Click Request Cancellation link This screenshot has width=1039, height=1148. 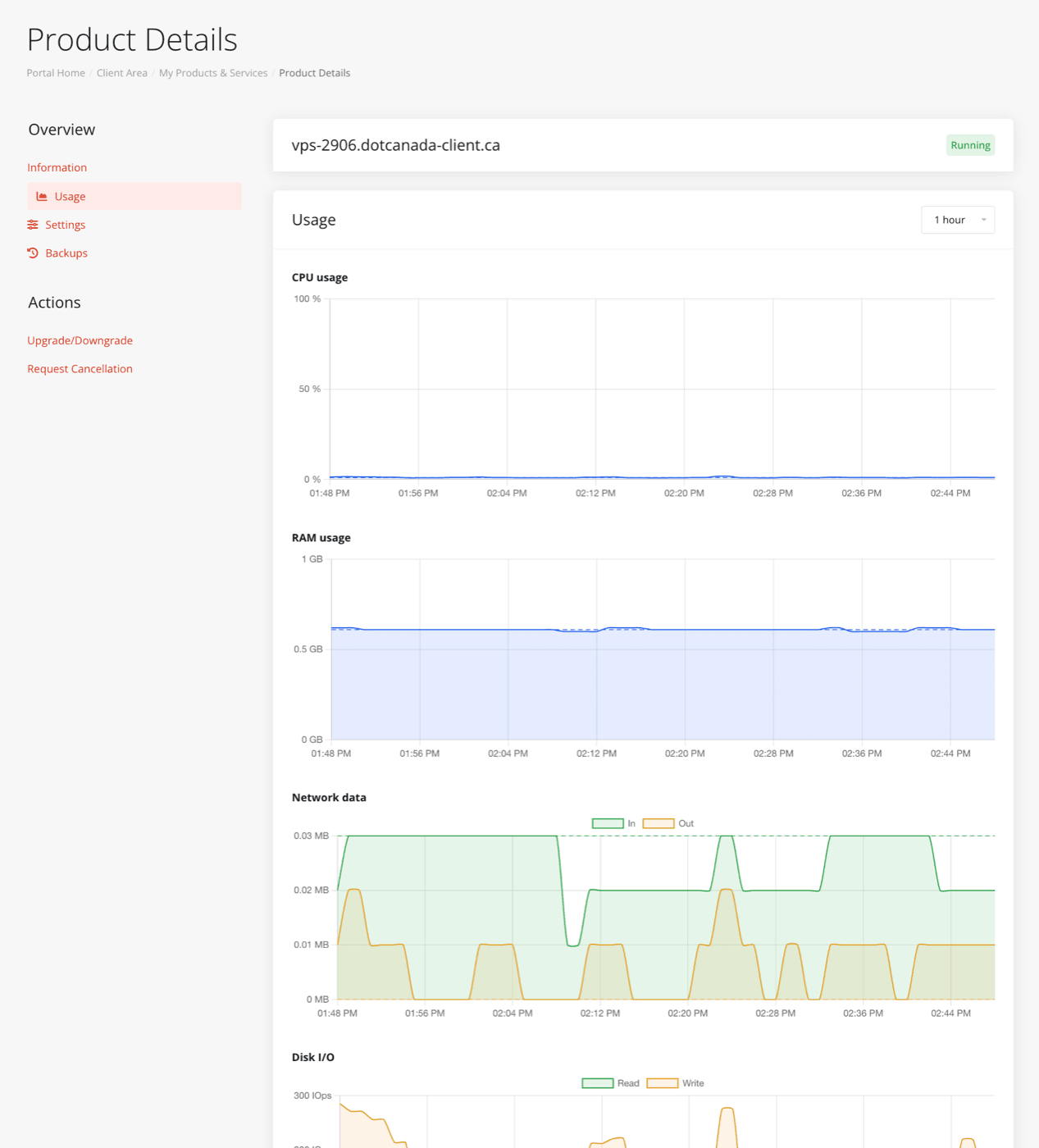coord(80,369)
